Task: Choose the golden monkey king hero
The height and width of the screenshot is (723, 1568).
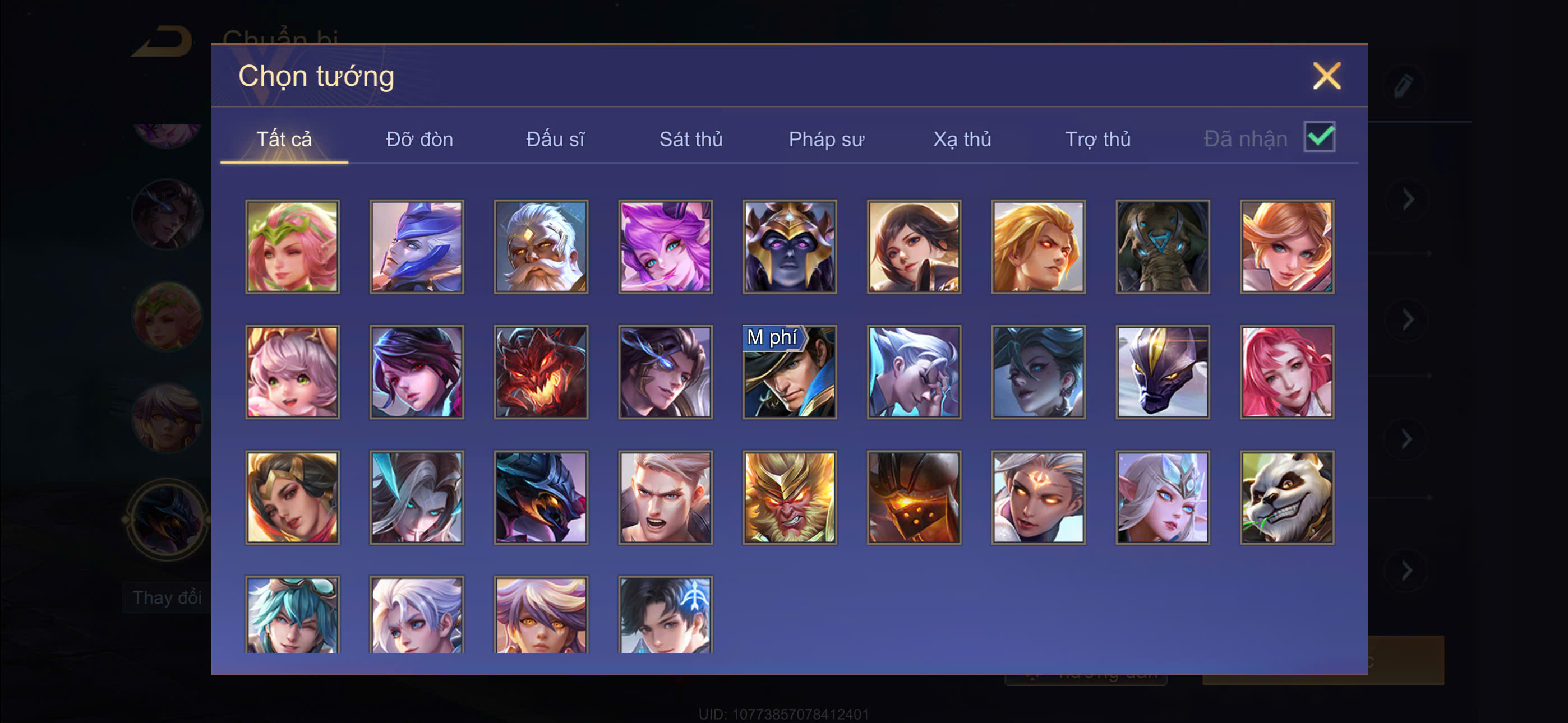Action: pos(790,497)
